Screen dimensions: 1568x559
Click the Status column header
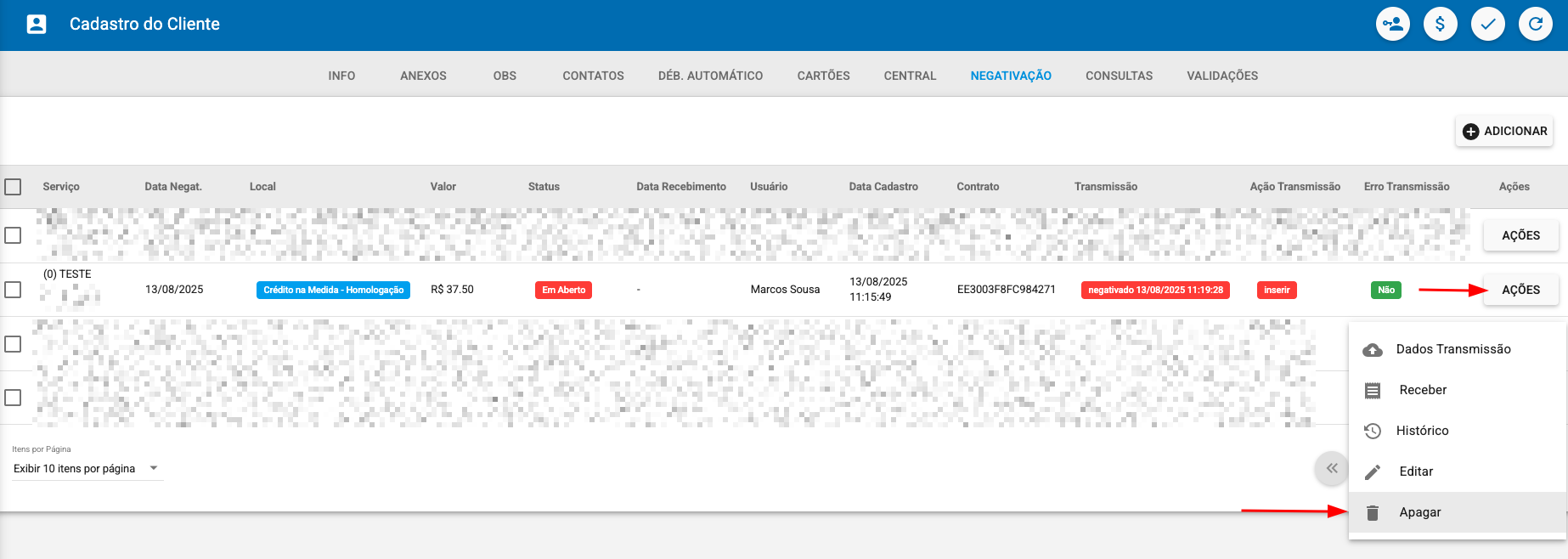(x=544, y=187)
